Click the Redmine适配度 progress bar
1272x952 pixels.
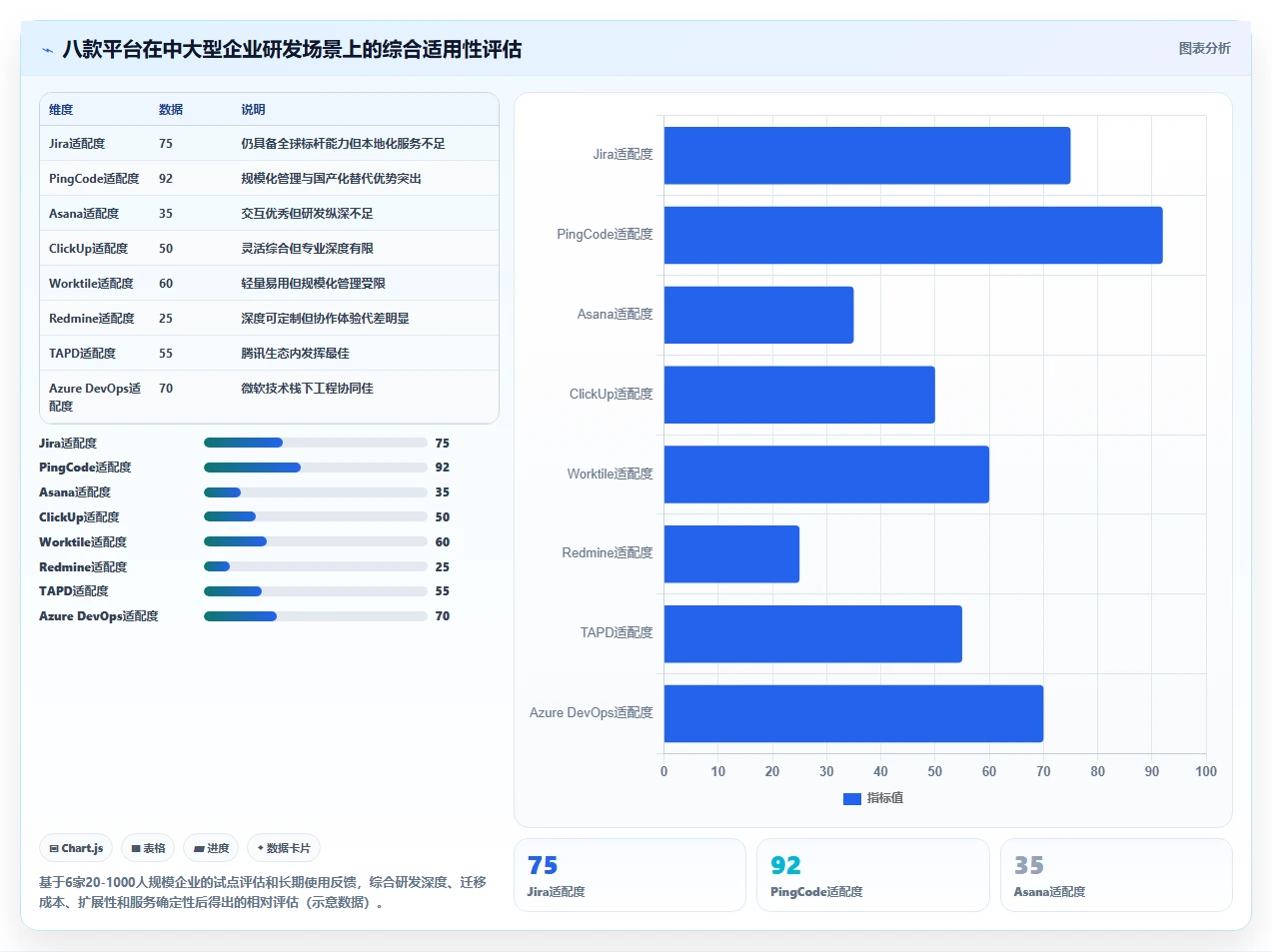(x=316, y=566)
